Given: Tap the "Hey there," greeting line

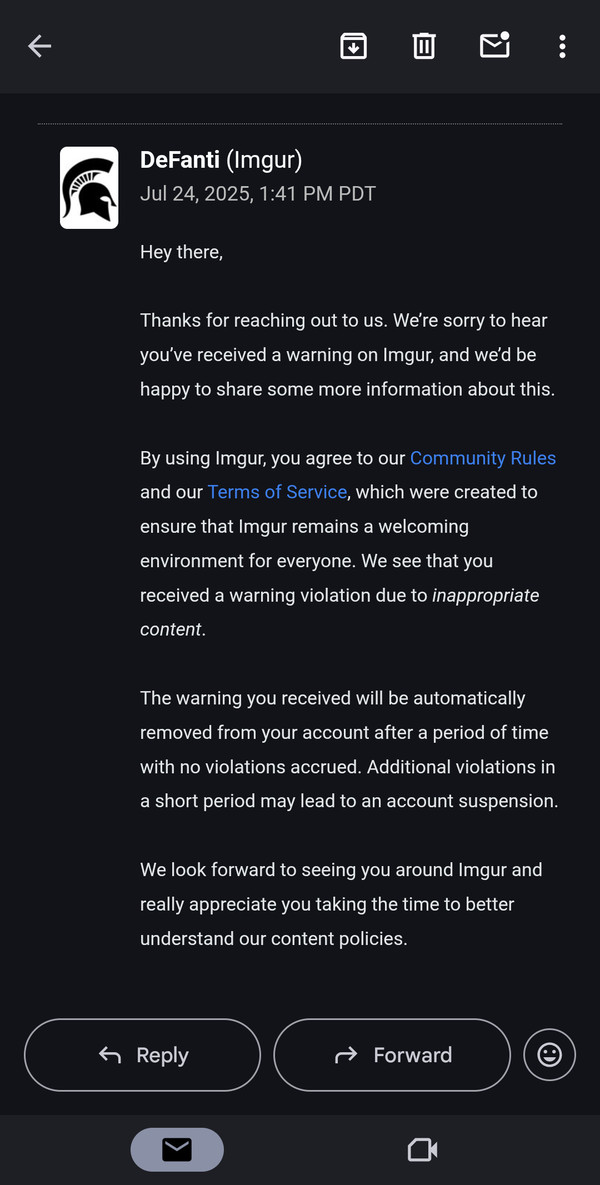Looking at the screenshot, I should pos(181,252).
